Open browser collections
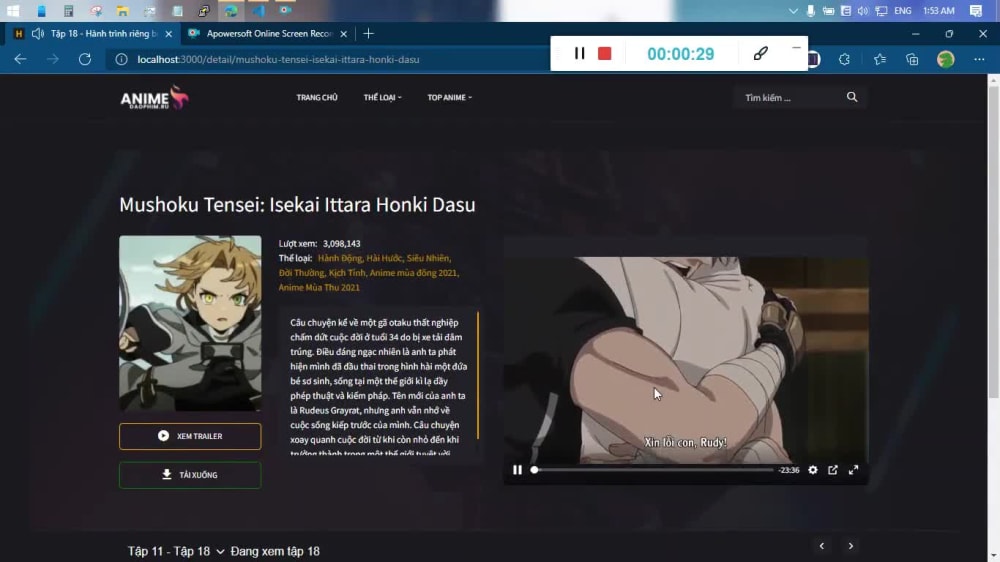The width and height of the screenshot is (1000, 562). point(912,59)
